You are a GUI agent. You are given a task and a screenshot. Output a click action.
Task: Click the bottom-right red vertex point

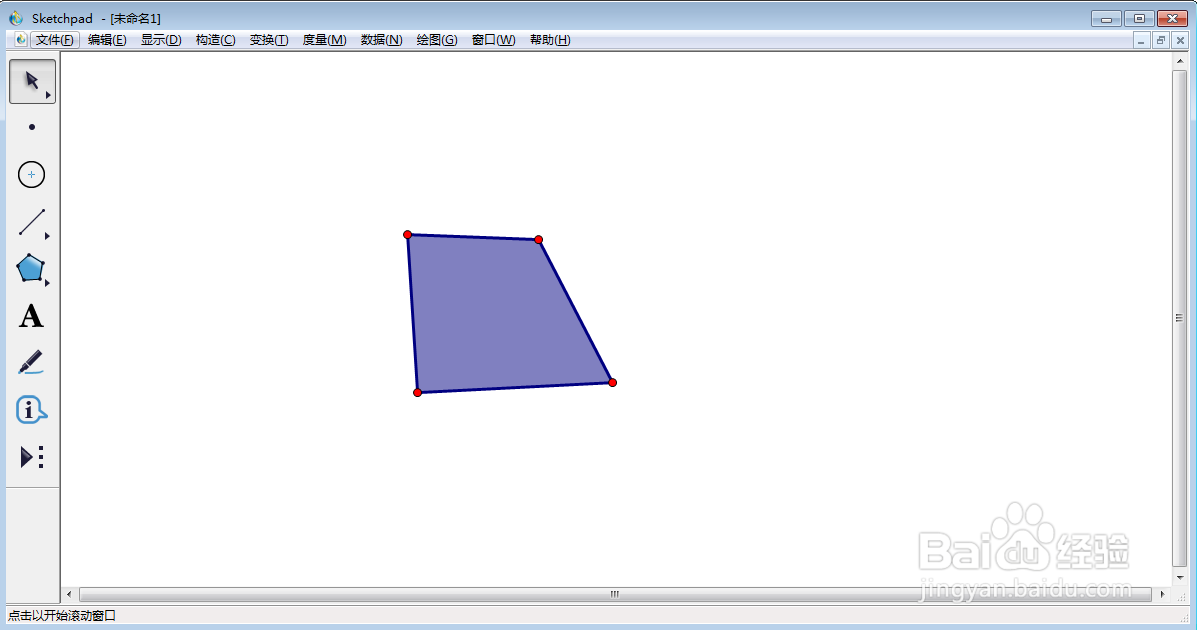[x=612, y=383]
